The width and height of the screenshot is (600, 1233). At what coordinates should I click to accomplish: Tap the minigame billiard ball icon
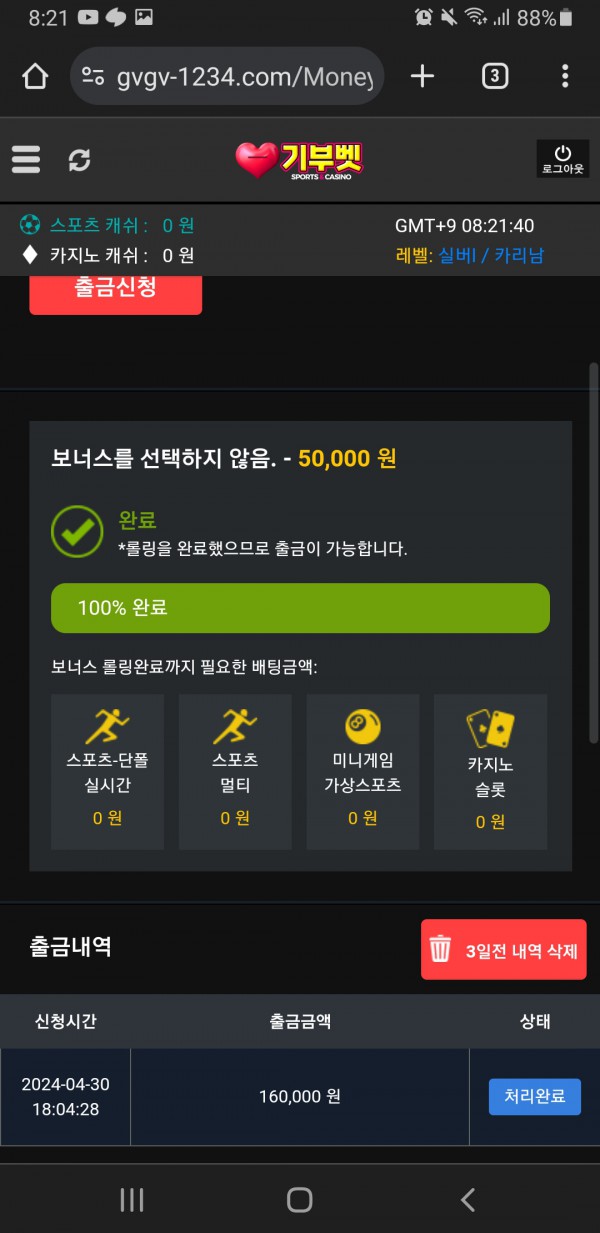tap(363, 727)
